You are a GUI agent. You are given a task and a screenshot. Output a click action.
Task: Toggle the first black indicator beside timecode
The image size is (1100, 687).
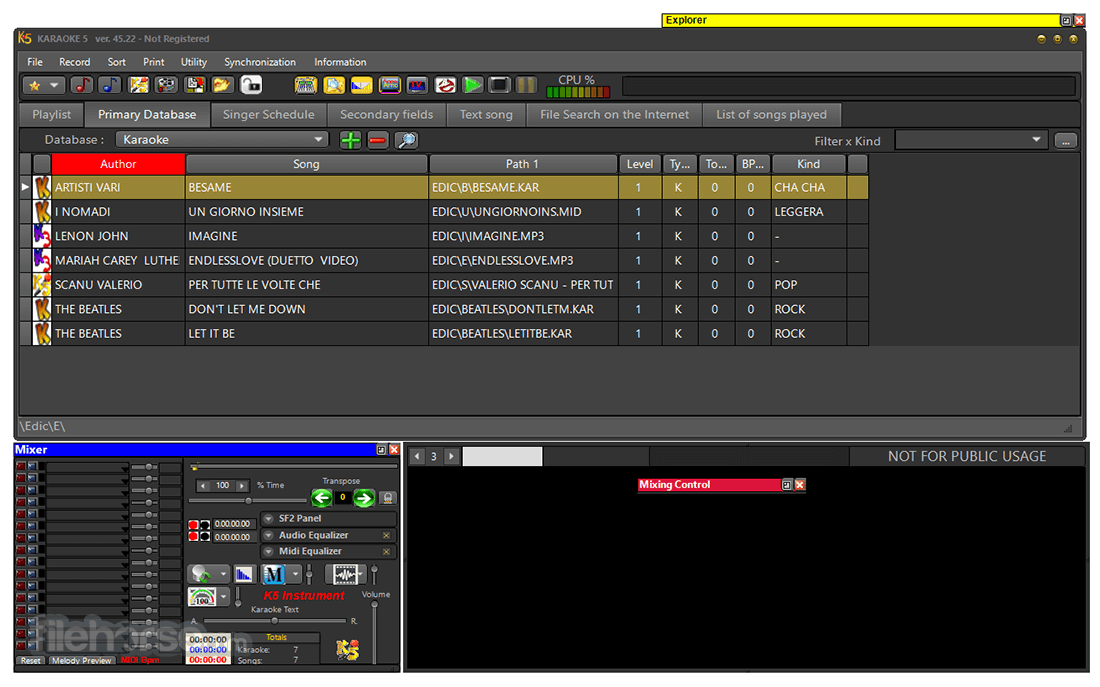click(205, 525)
